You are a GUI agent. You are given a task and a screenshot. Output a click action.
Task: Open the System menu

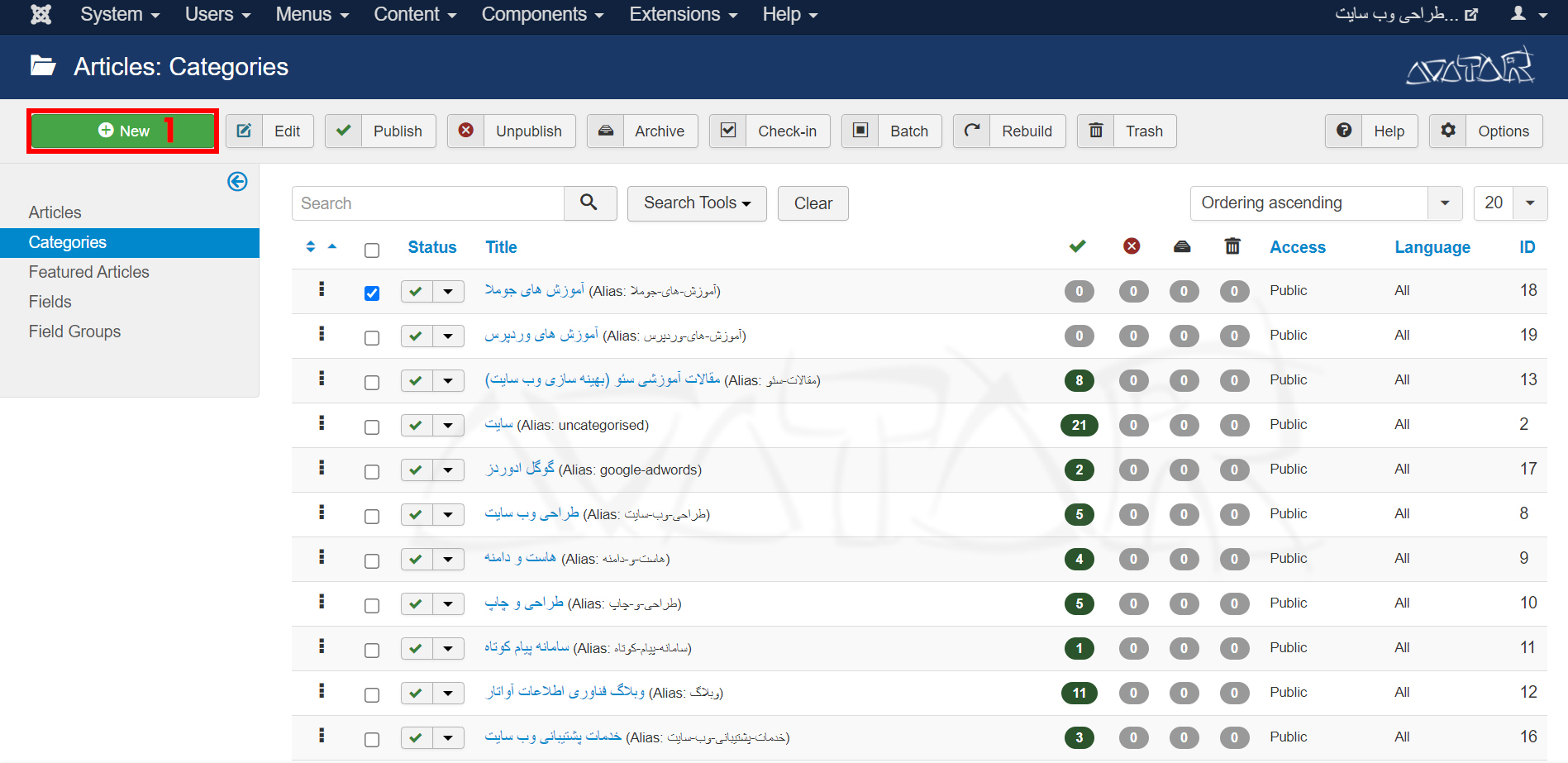(x=120, y=14)
